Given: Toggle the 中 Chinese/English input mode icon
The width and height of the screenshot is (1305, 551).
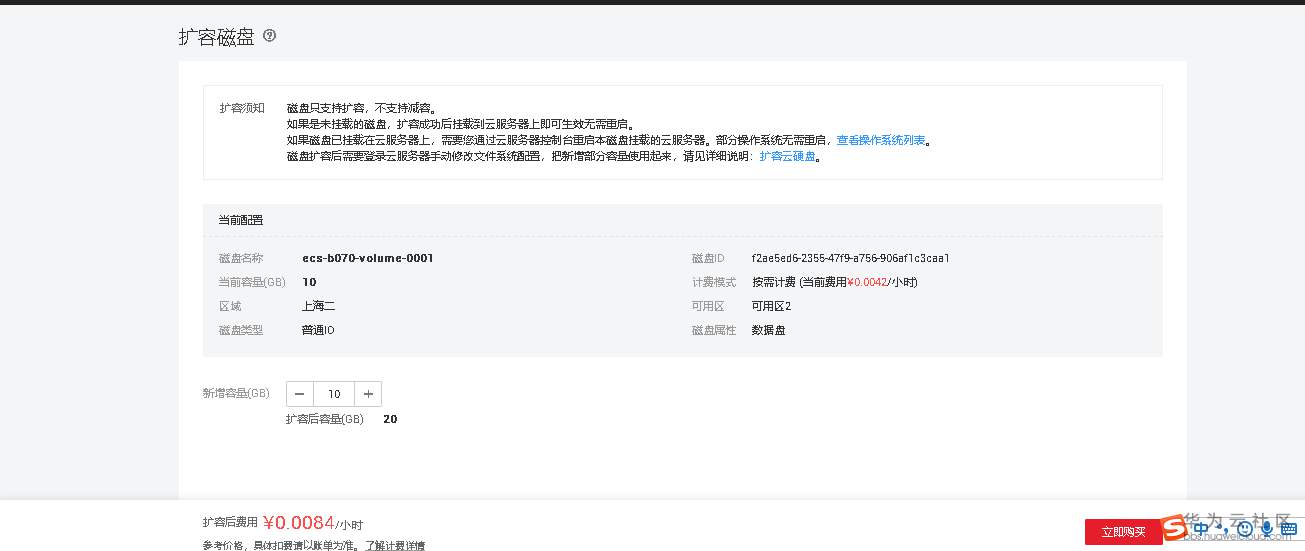Looking at the screenshot, I should [1201, 528].
